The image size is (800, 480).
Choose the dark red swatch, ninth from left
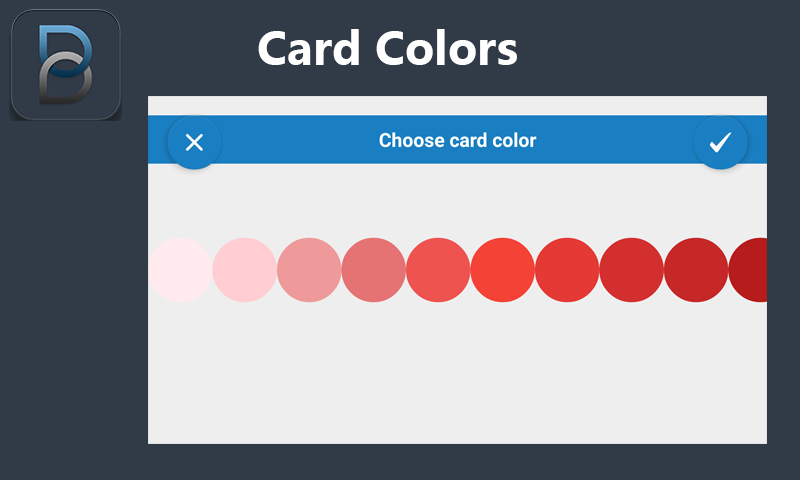[695, 270]
